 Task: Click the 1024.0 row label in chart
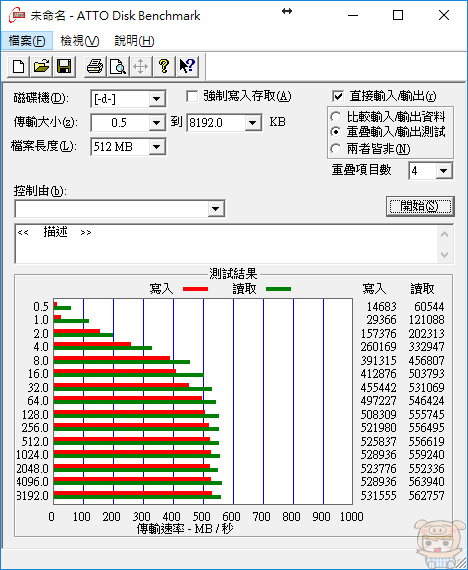(32, 455)
